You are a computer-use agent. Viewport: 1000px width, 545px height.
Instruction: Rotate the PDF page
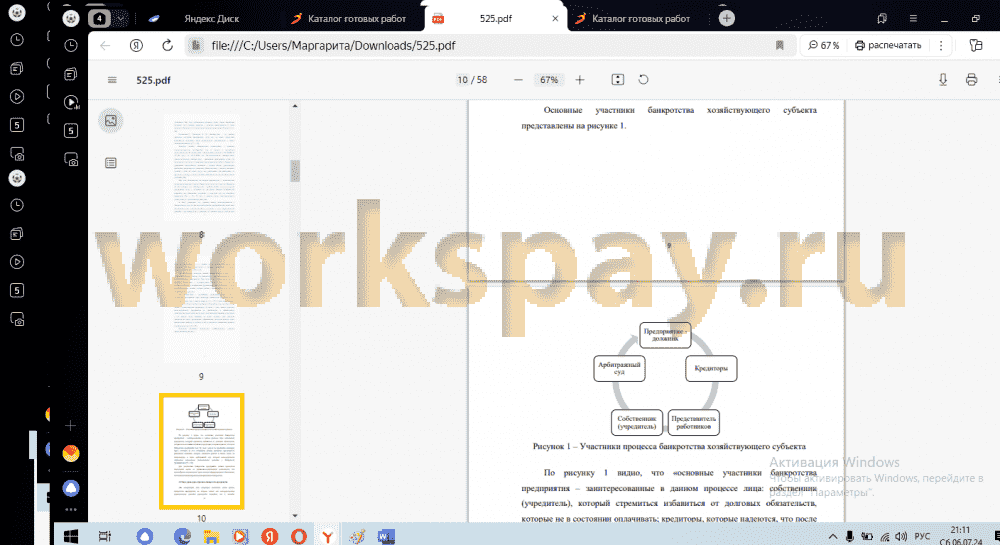[x=643, y=80]
